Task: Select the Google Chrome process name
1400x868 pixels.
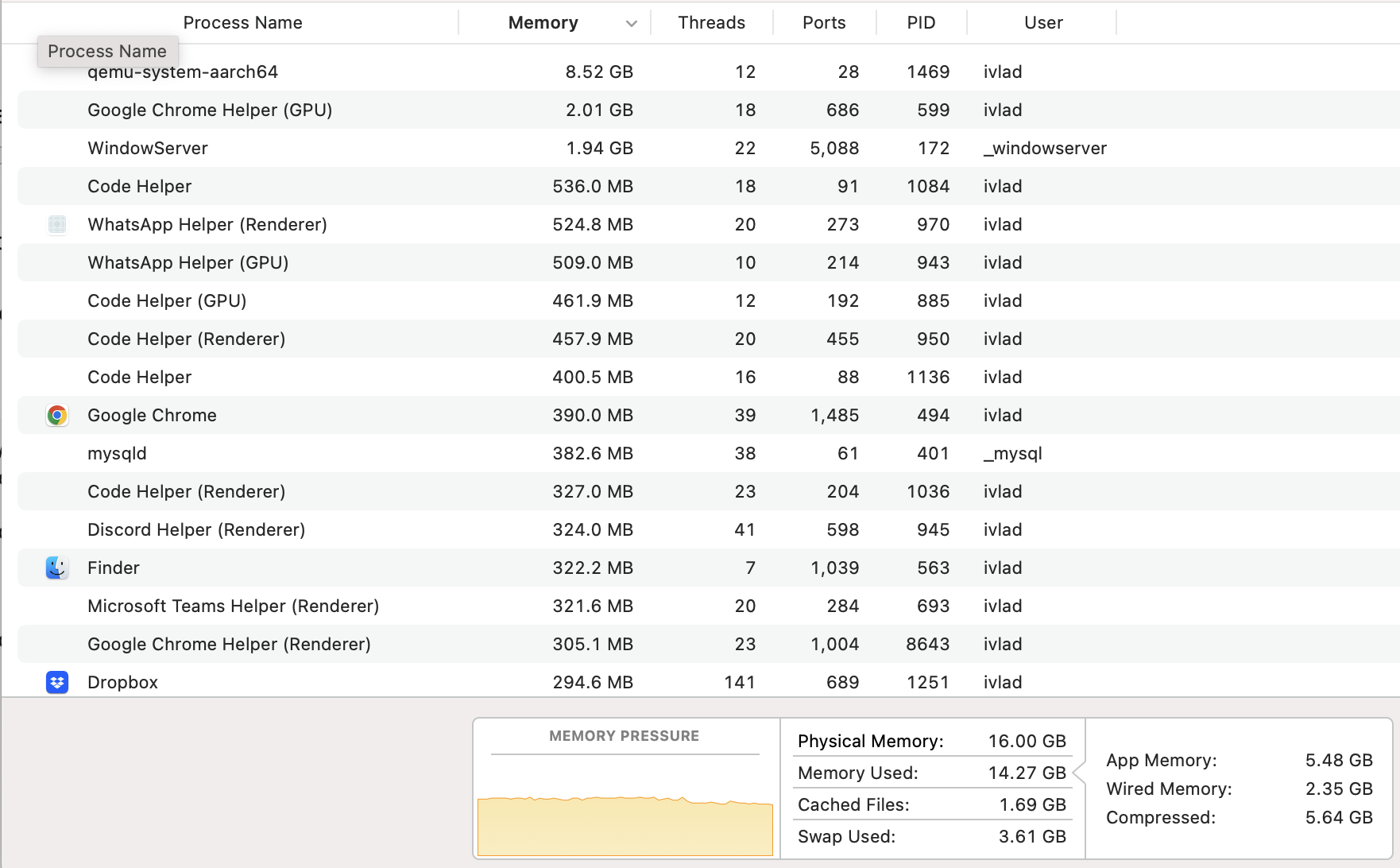Action: (x=152, y=415)
